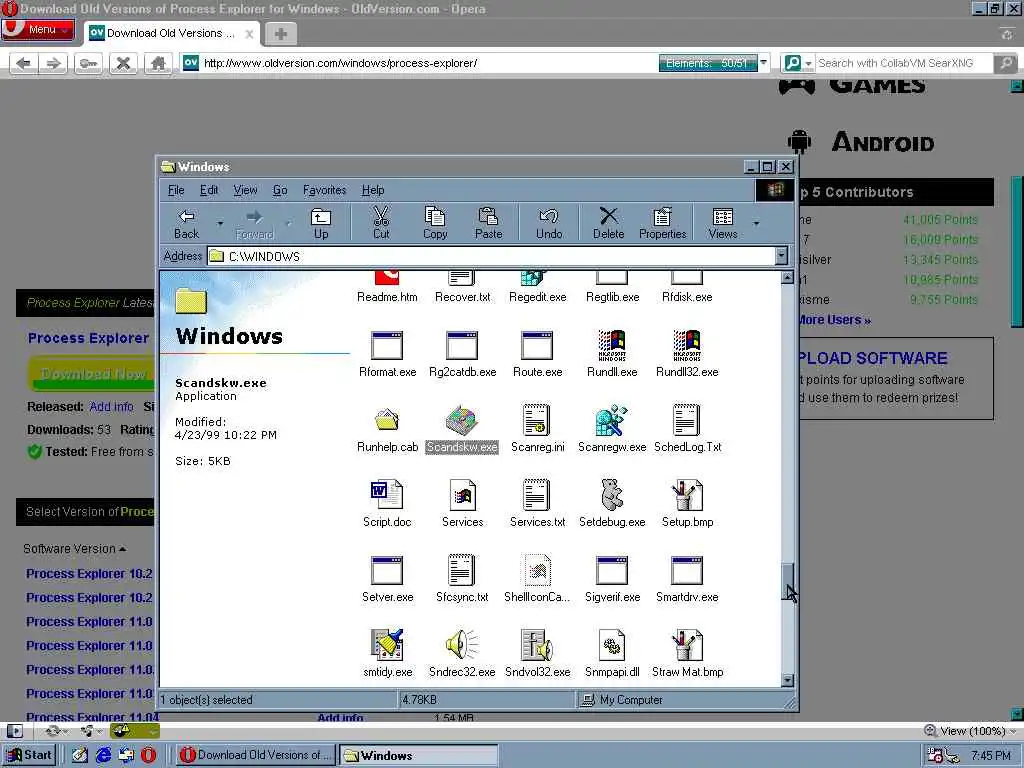Click the Start button
This screenshot has width=1024, height=768.
coord(29,755)
